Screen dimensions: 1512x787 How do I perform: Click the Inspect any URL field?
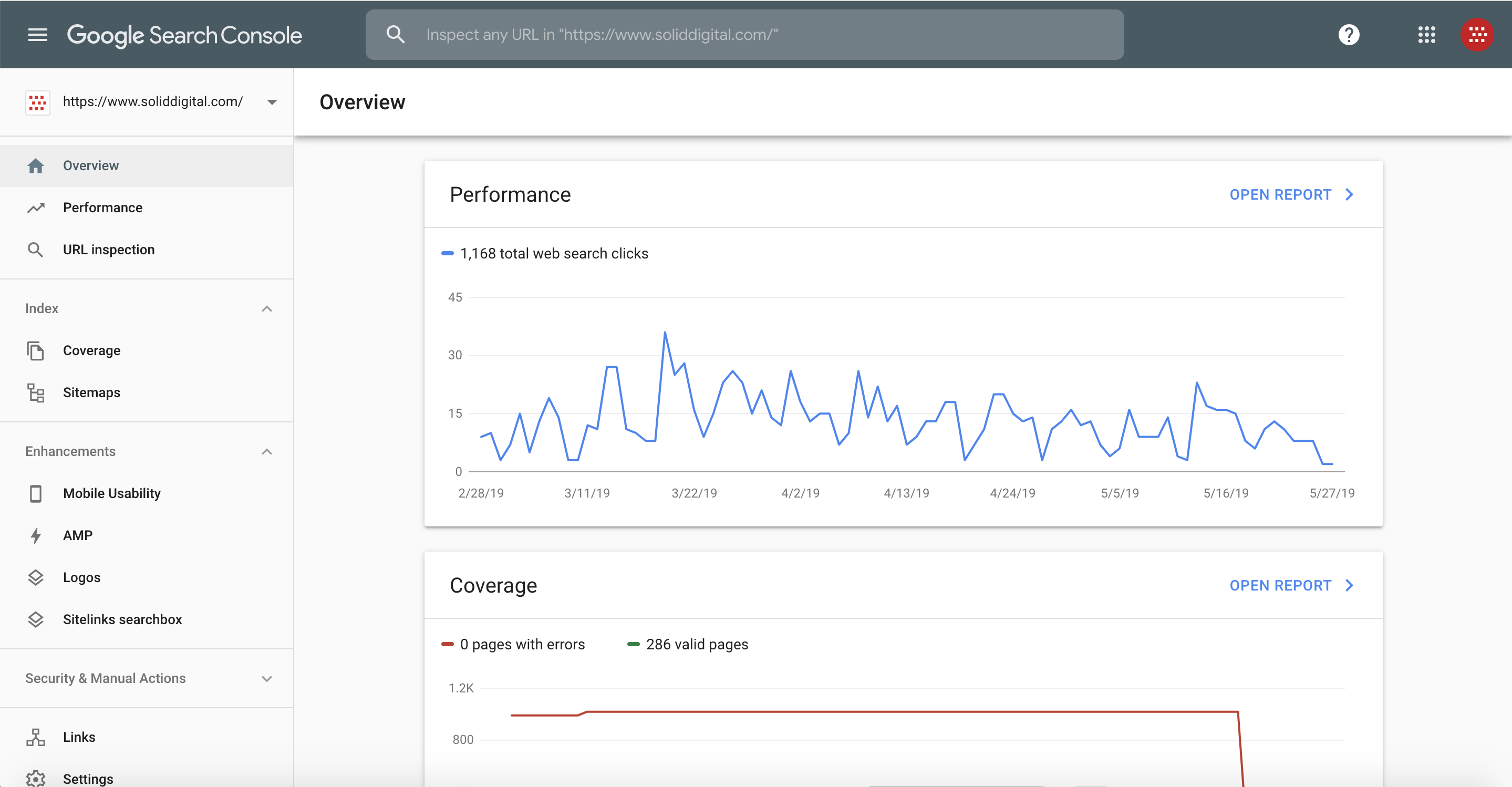[x=744, y=35]
